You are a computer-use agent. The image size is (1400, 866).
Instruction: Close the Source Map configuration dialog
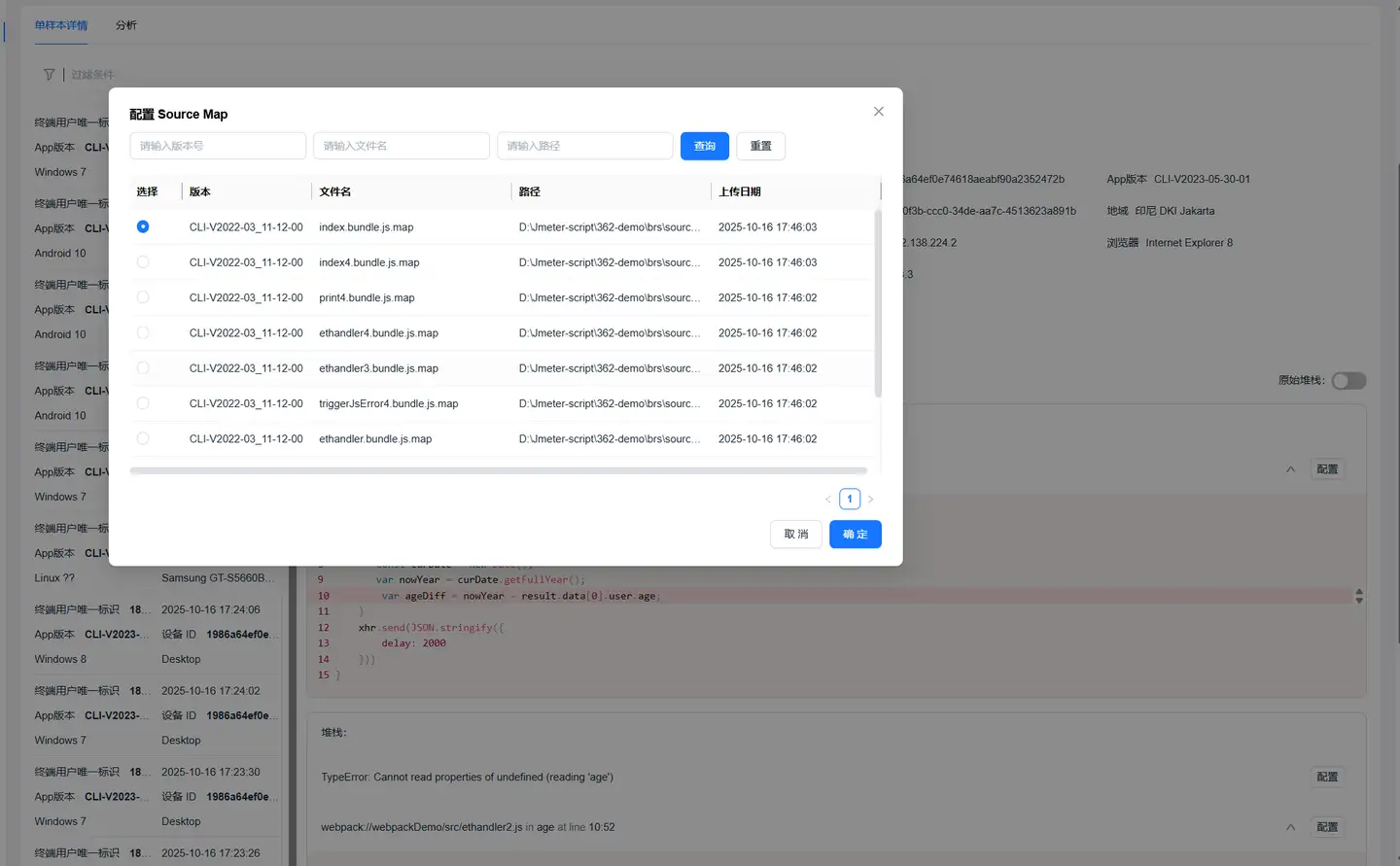point(878,112)
